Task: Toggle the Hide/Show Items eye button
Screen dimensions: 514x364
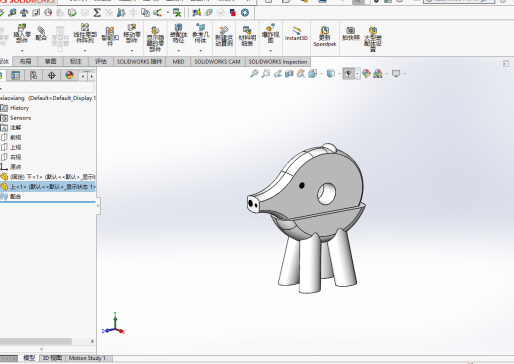Action: [x=348, y=74]
